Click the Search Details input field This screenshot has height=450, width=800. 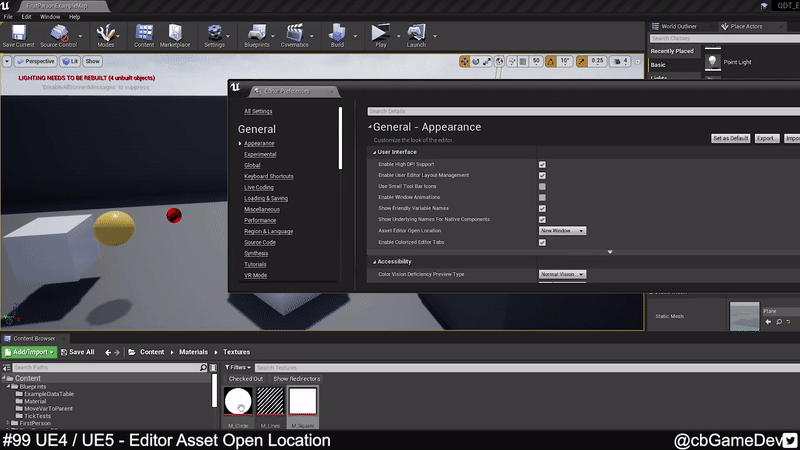point(583,111)
